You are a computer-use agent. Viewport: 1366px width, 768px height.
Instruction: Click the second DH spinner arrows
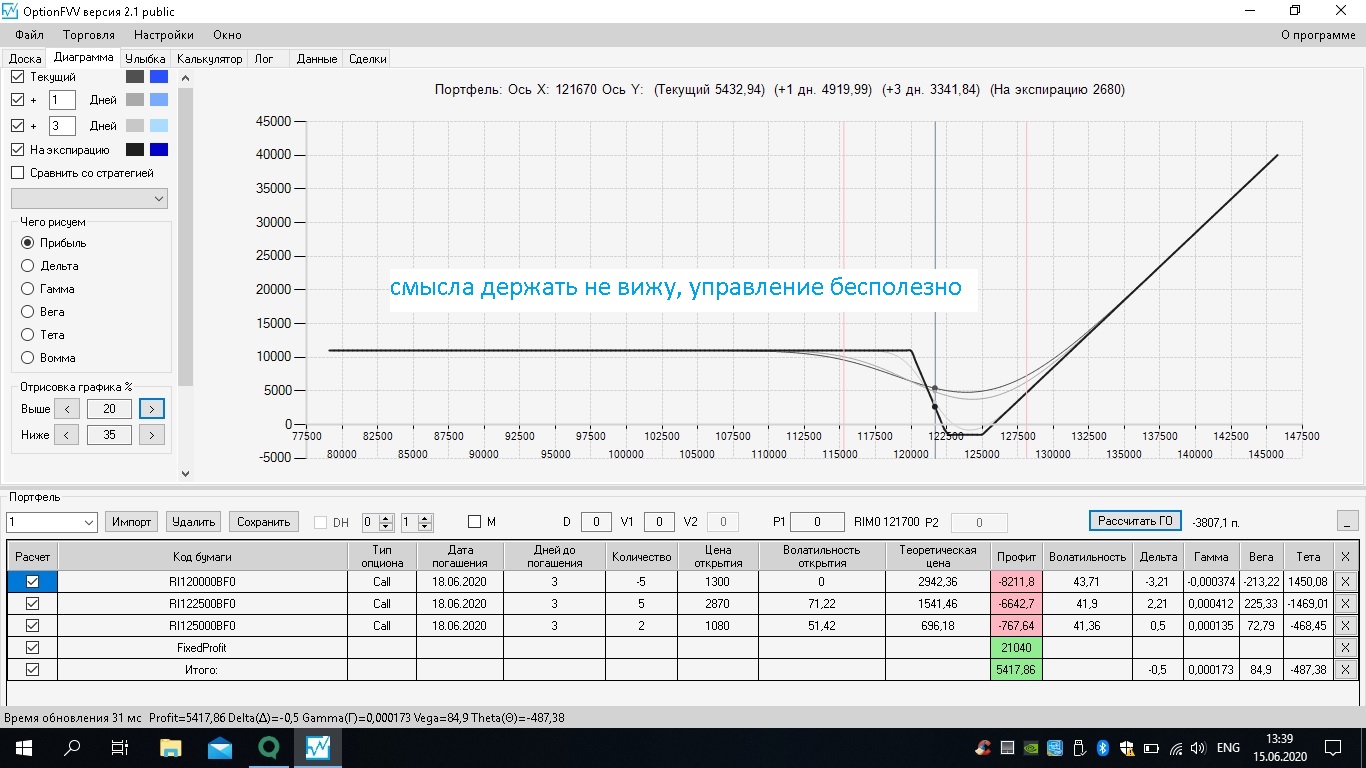425,522
